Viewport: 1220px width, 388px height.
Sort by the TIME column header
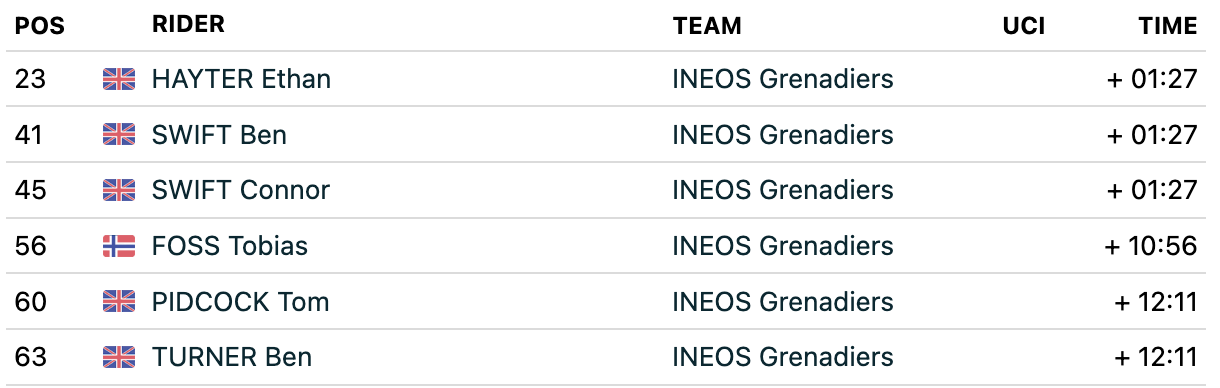click(1168, 26)
